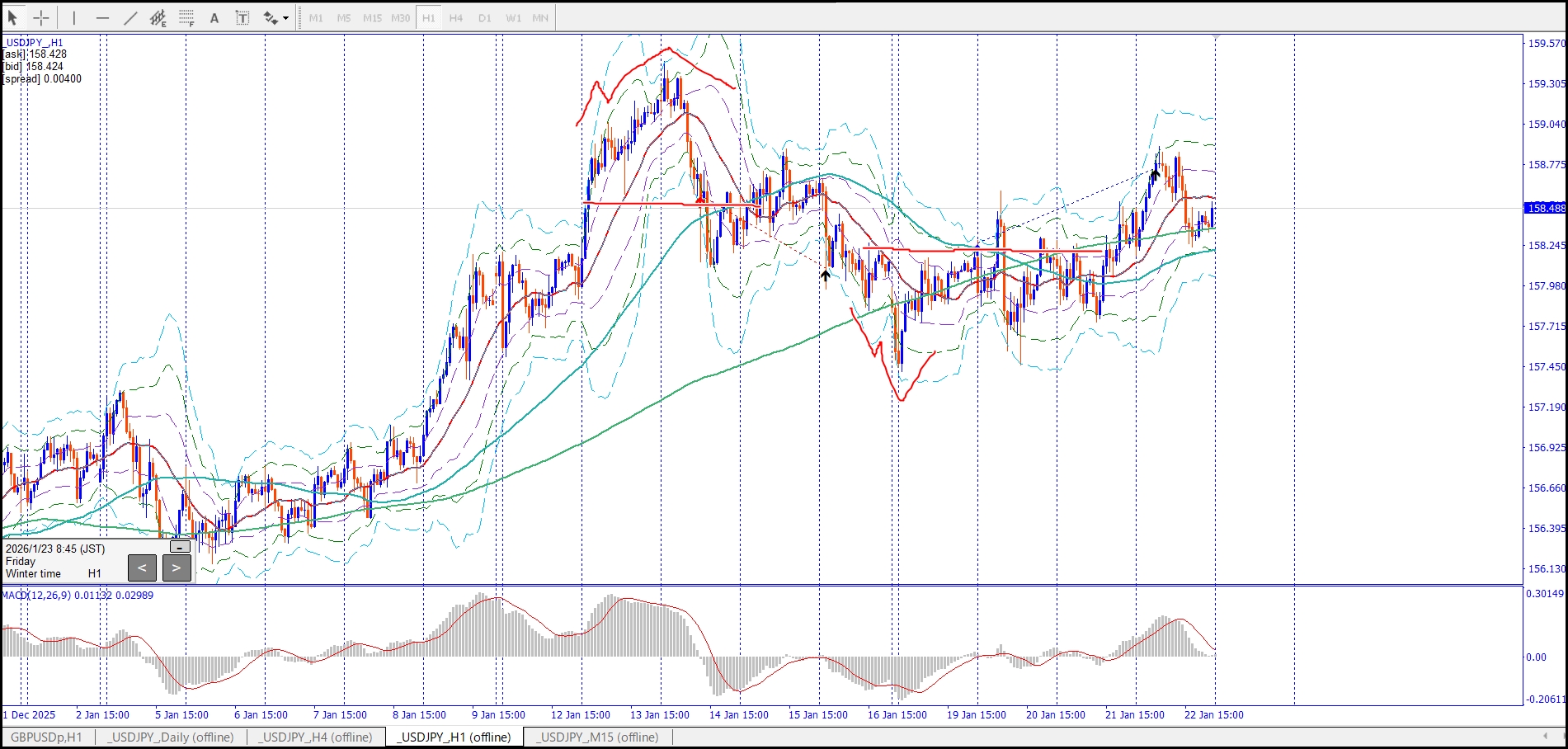Switch to the GBPUSDp,H1 chart tab
Viewport: 1568px width, 749px height.
click(x=46, y=737)
